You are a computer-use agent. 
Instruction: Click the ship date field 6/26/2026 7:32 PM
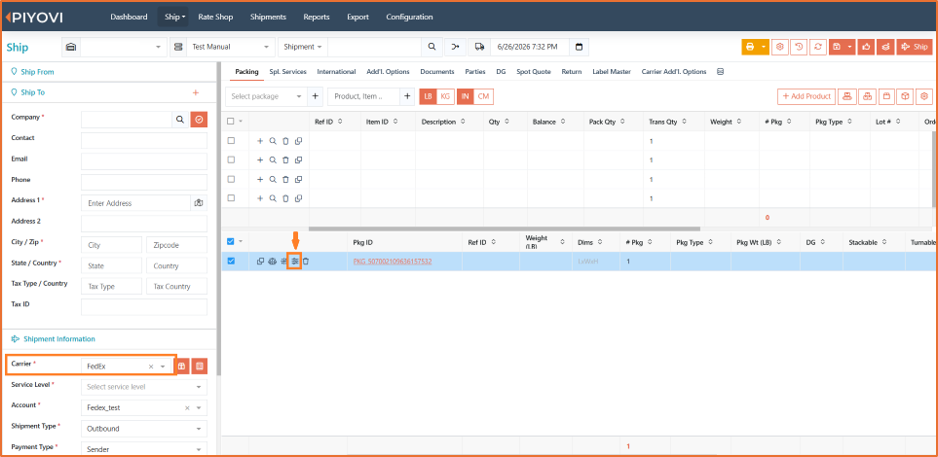(x=529, y=47)
